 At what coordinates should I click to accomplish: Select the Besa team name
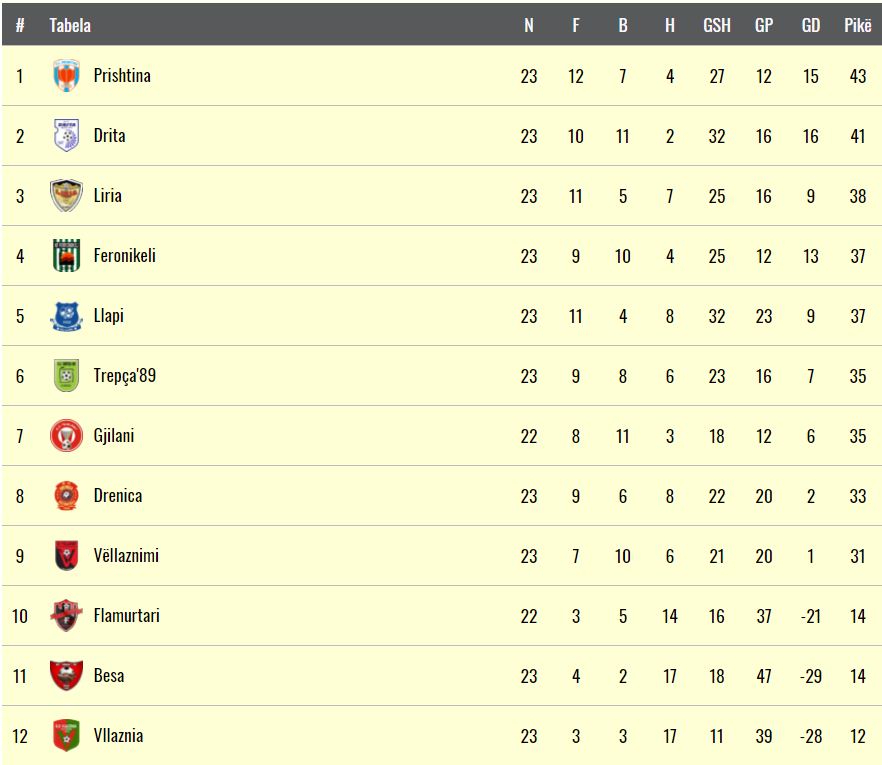click(109, 675)
